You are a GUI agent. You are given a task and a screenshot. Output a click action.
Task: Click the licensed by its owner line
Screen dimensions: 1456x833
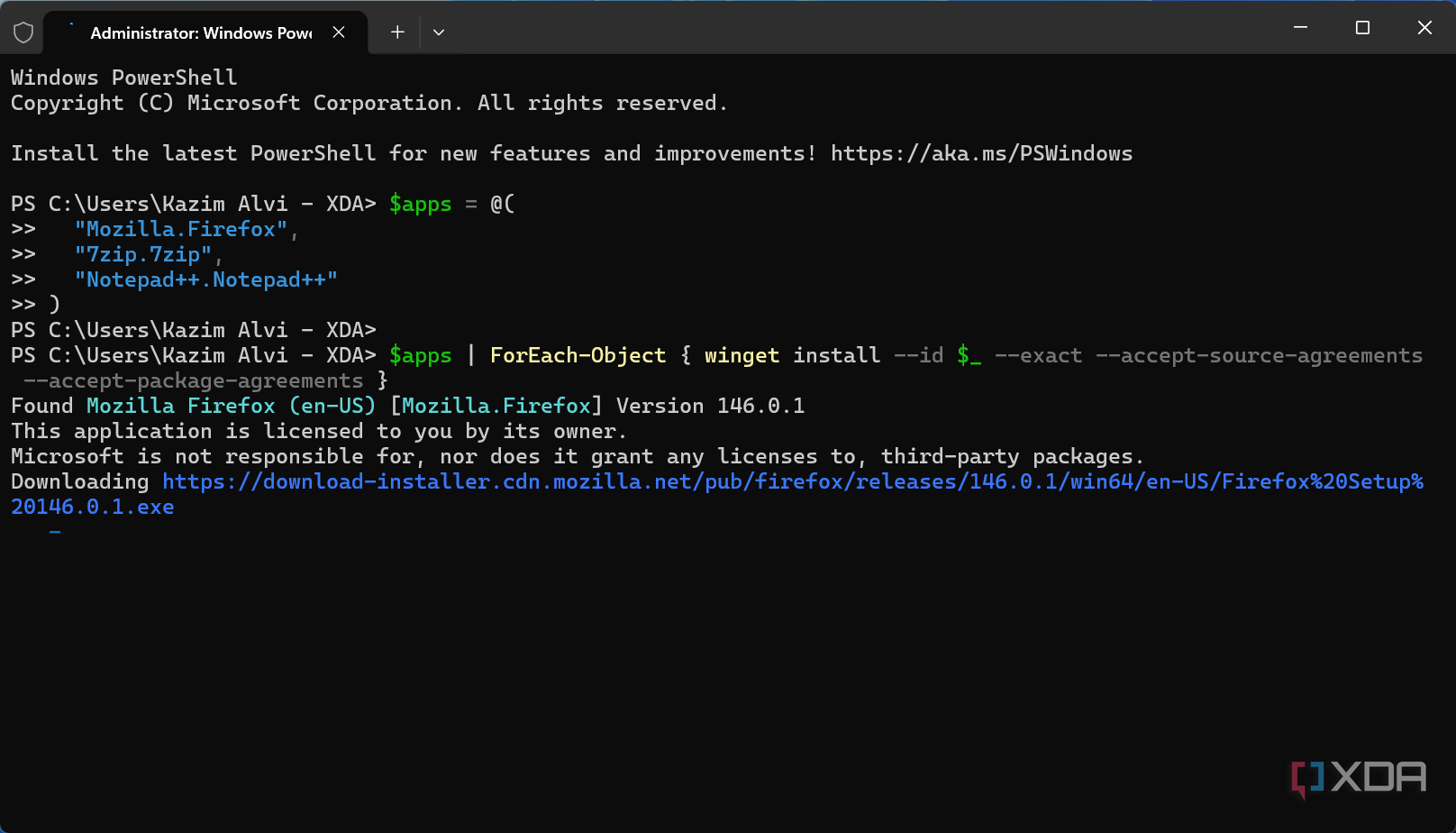point(319,431)
